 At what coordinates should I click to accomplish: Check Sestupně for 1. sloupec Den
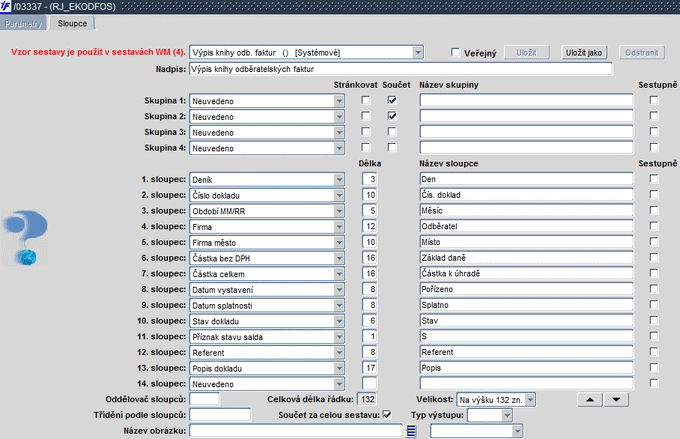[654, 179]
